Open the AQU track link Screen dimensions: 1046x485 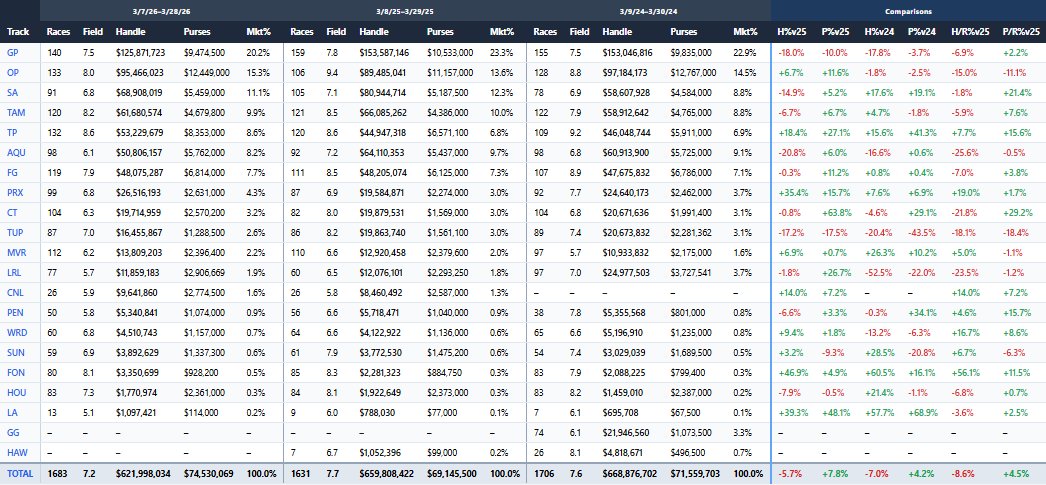15,153
